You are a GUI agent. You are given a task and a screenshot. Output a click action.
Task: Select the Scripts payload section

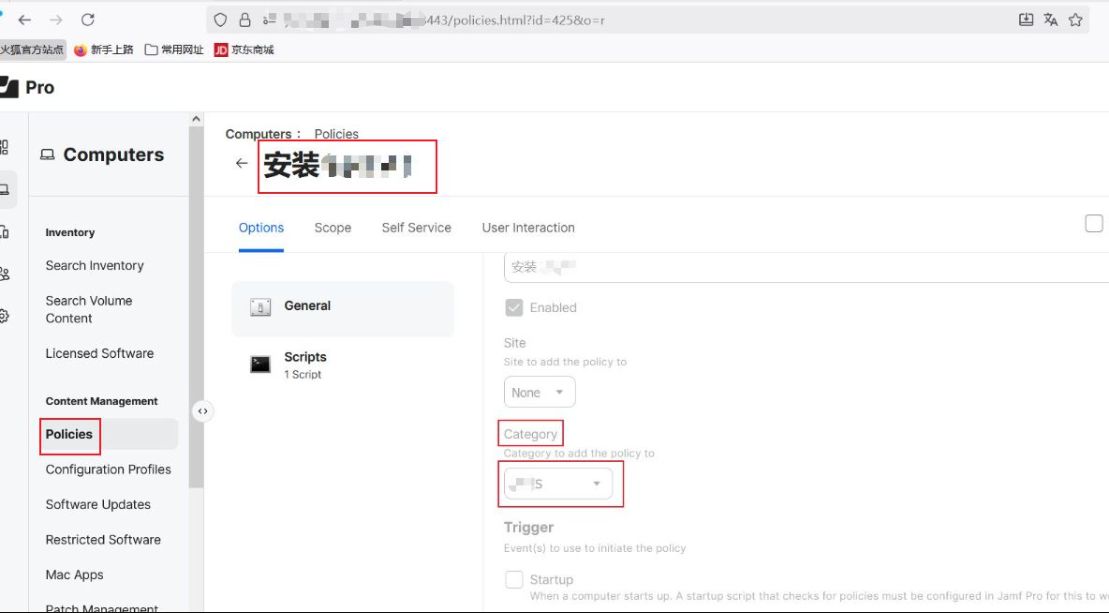(x=304, y=364)
